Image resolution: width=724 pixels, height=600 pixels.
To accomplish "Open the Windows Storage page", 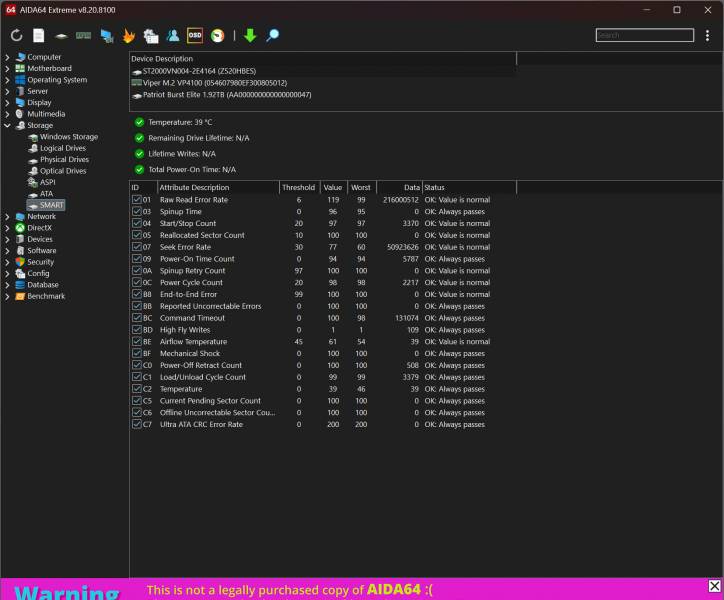I will pos(63,137).
